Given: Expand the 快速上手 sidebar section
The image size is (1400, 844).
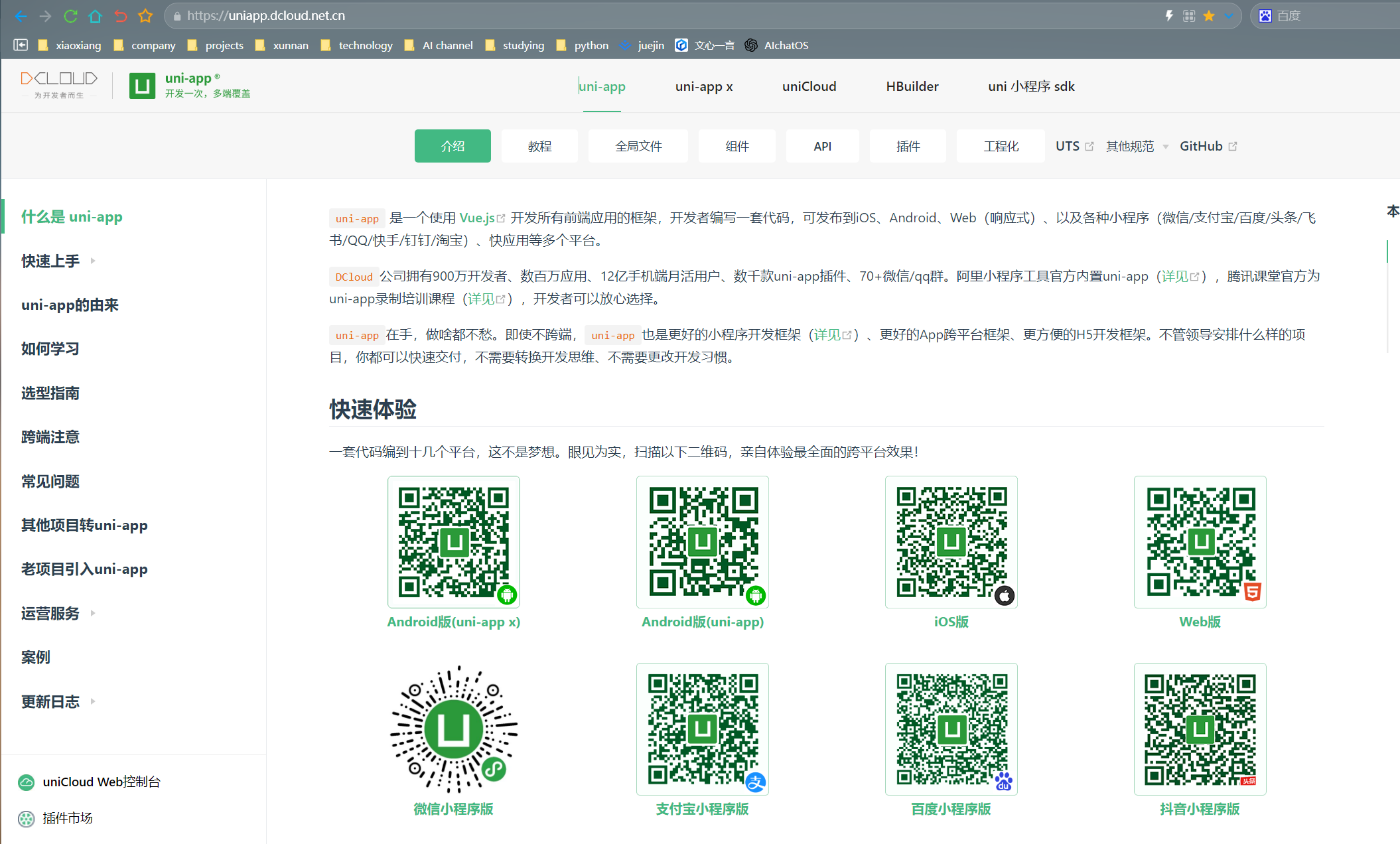Looking at the screenshot, I should pyautogui.click(x=58, y=261).
